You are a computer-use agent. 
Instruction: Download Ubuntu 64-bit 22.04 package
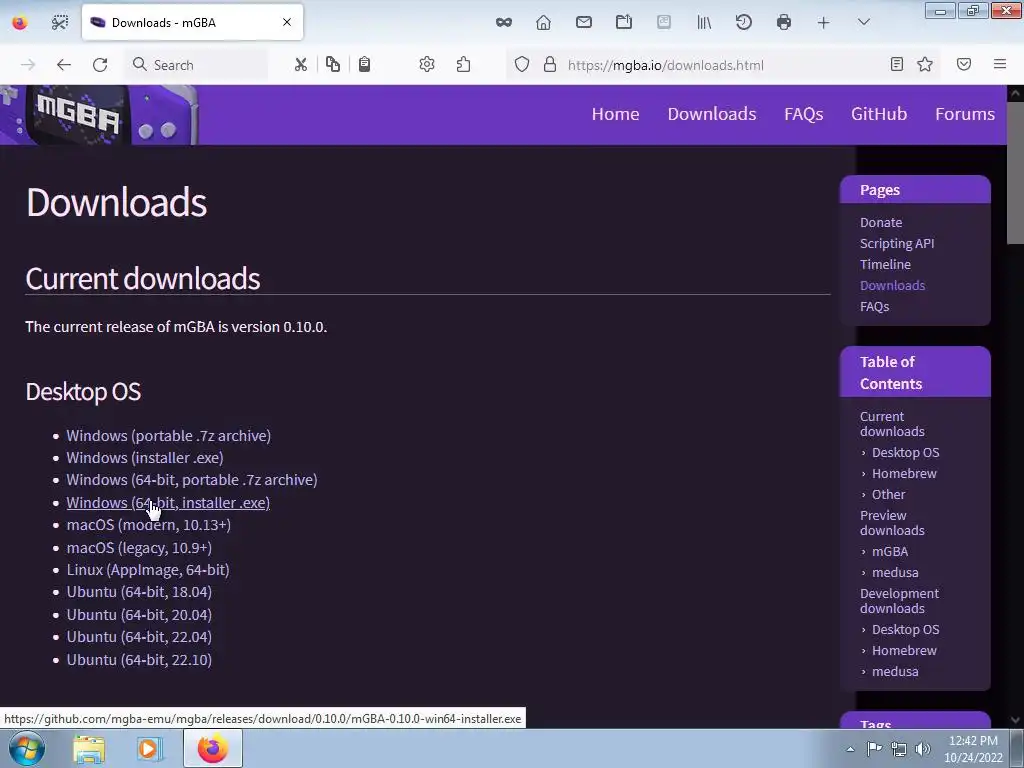coord(139,637)
